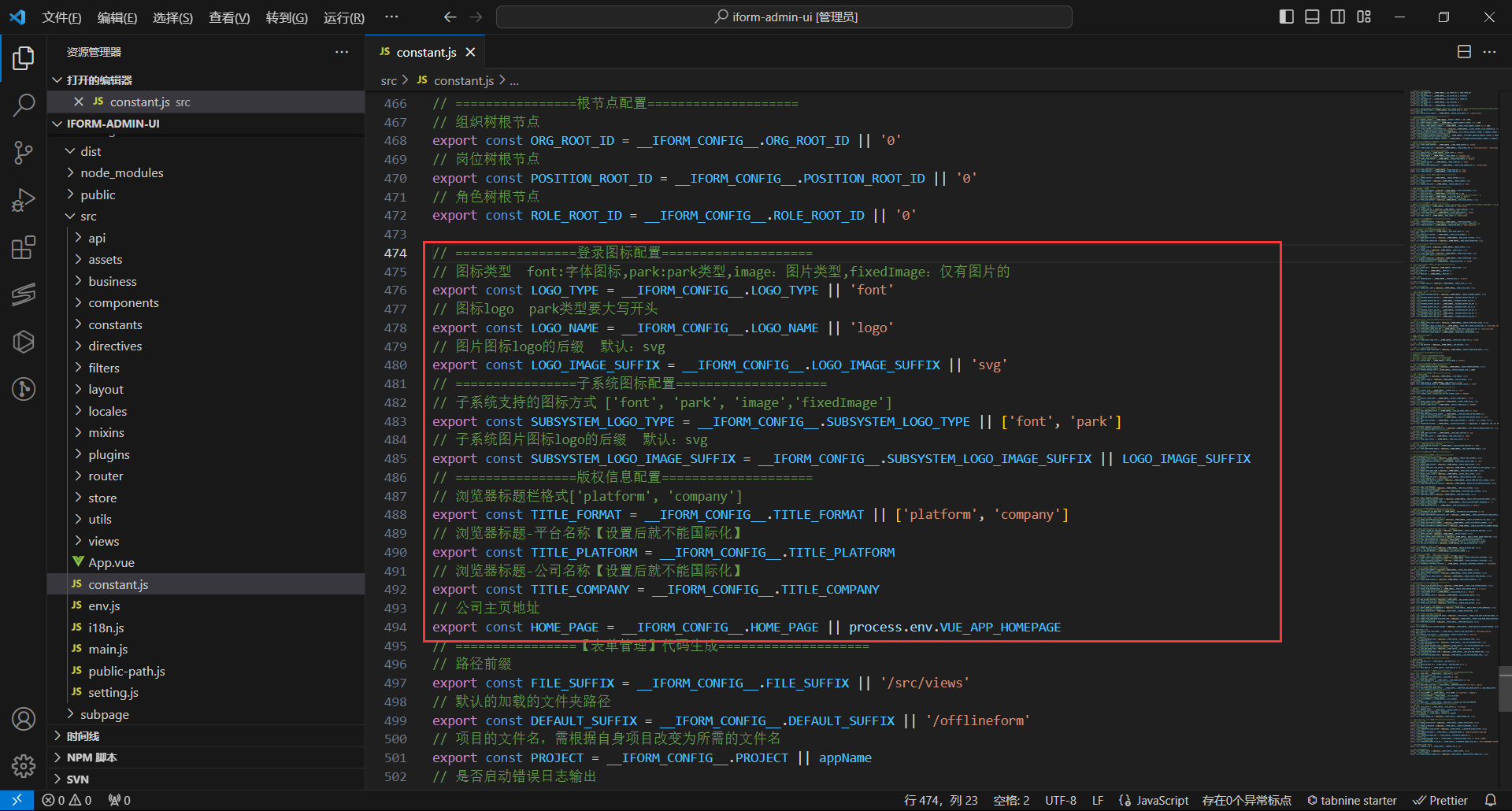This screenshot has width=1512, height=811.
Task: Toggle the secondary side bar layout button
Action: pyautogui.click(x=1338, y=17)
